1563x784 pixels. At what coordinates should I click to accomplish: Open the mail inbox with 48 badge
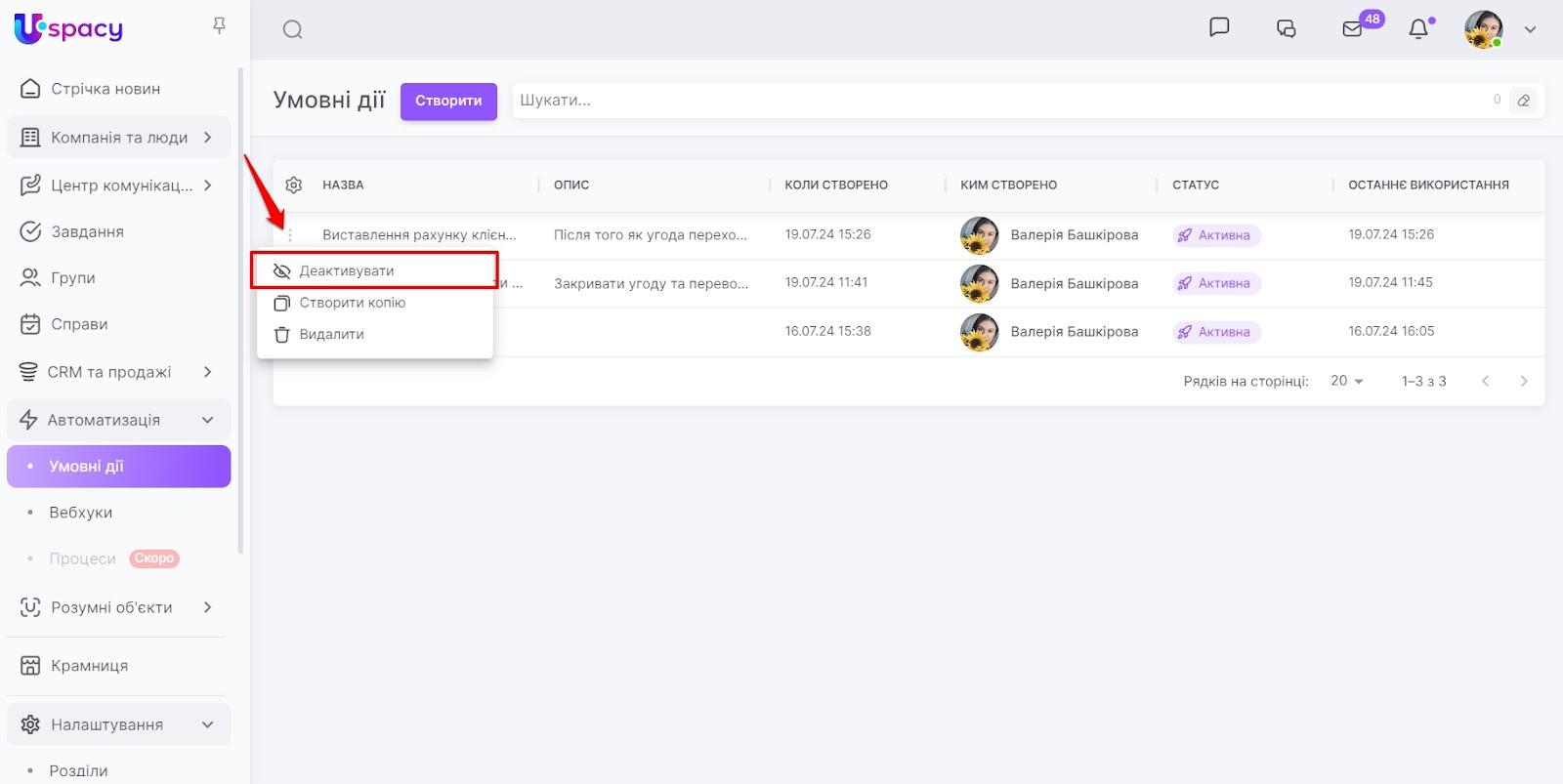tap(1353, 28)
